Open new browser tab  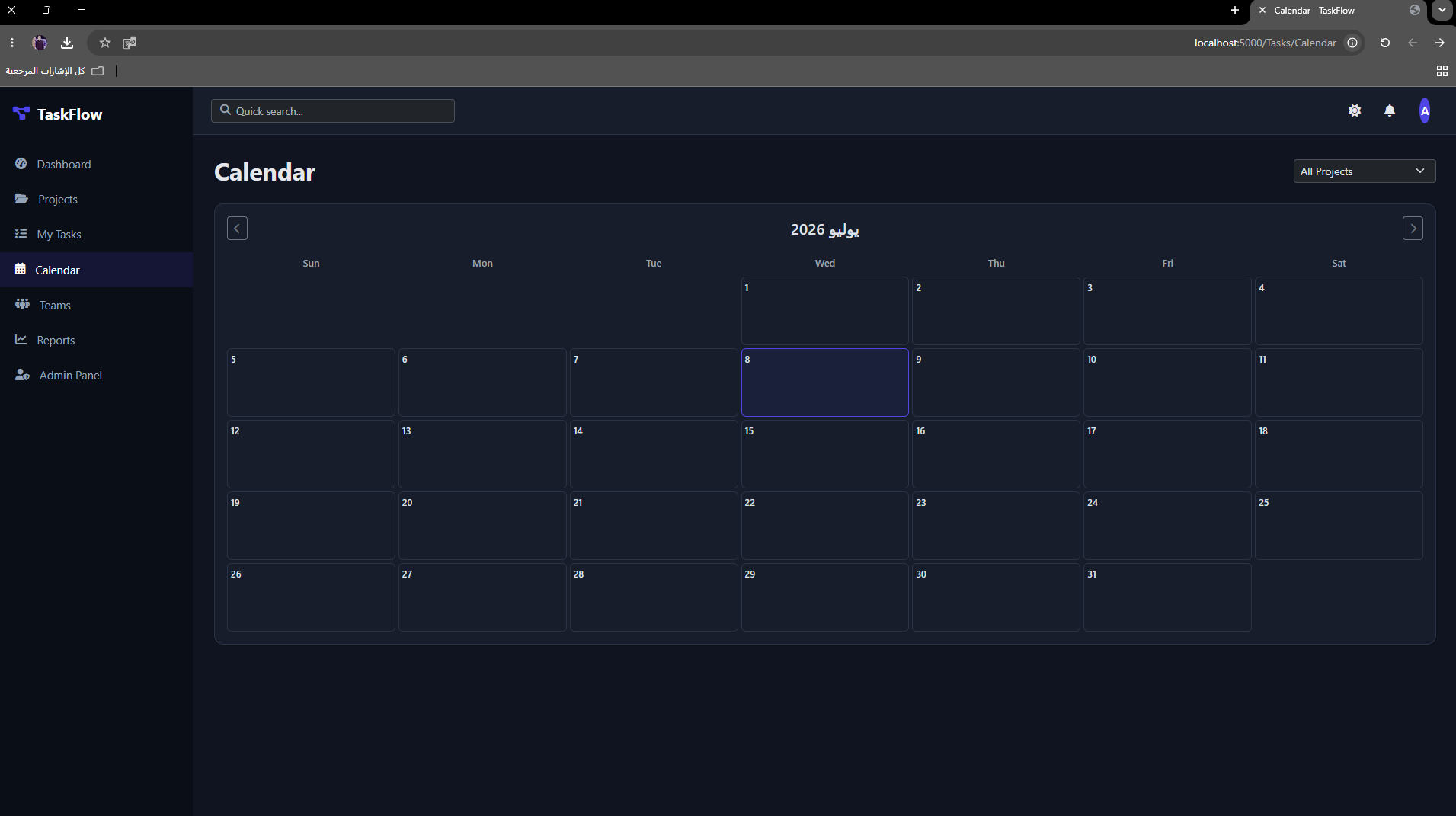click(x=1235, y=11)
